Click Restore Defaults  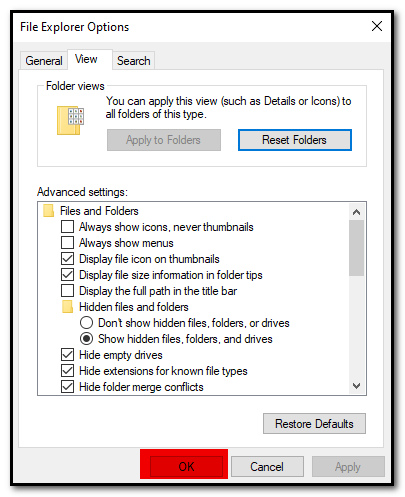(x=314, y=424)
